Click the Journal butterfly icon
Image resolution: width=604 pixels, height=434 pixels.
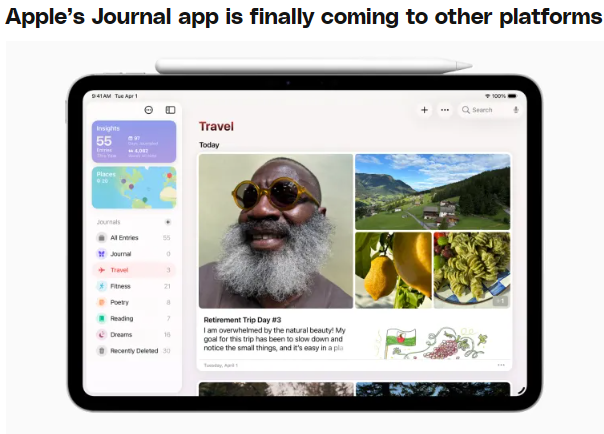coord(101,254)
